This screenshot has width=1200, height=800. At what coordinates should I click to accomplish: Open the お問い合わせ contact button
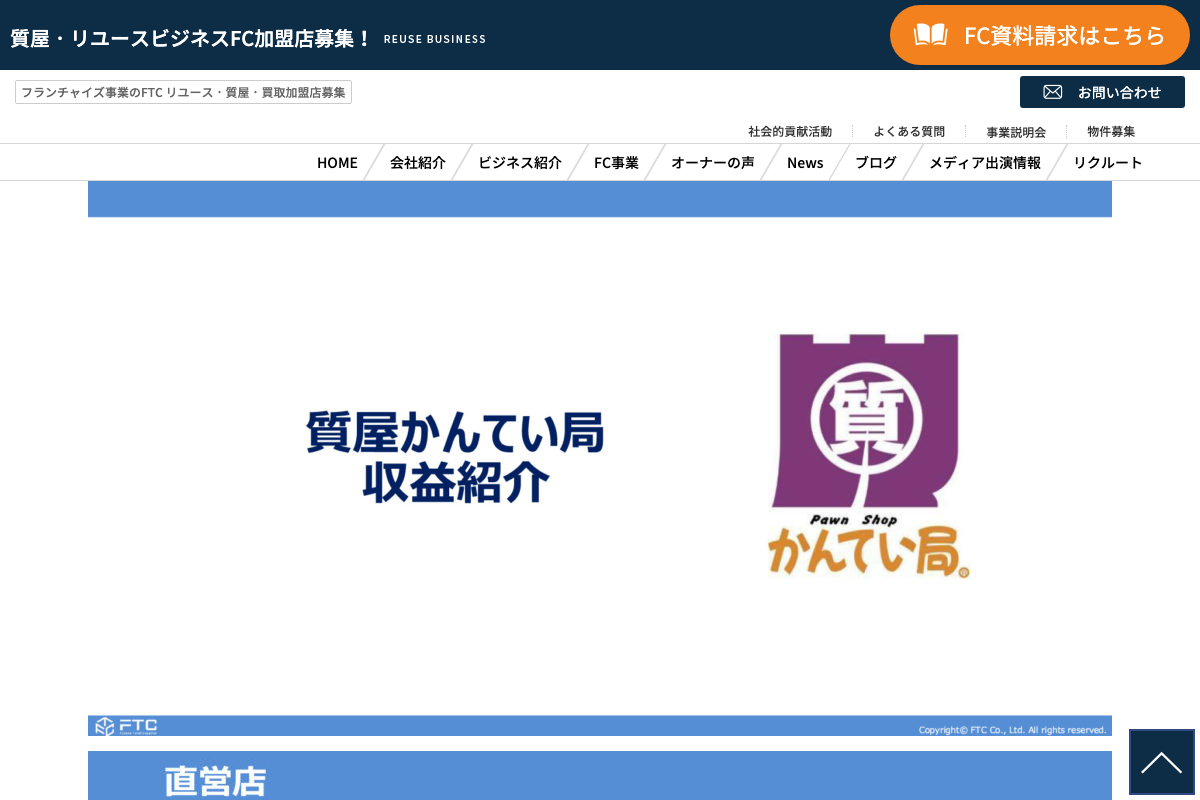coord(1102,92)
